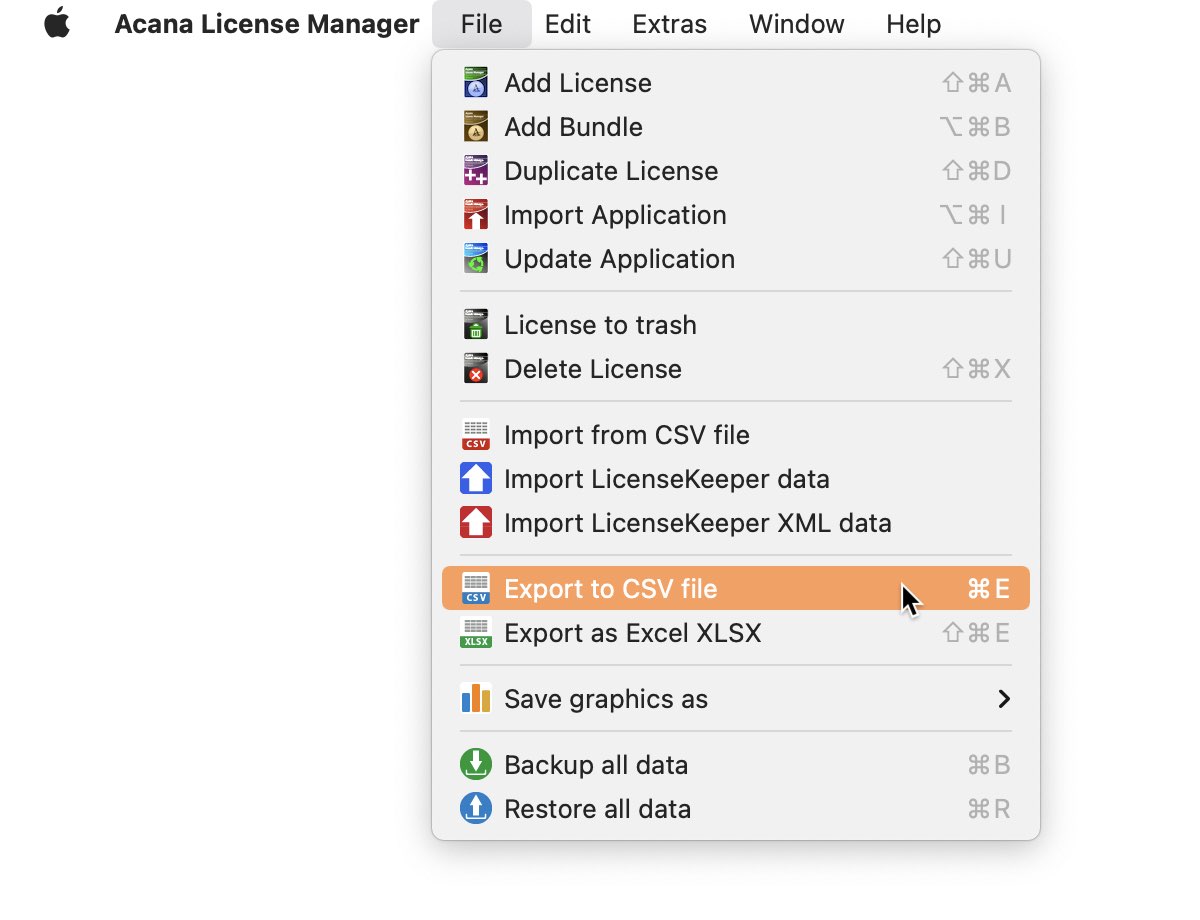Click the Export to CSV file icon
Viewport: 1200px width, 920px height.
tap(476, 589)
